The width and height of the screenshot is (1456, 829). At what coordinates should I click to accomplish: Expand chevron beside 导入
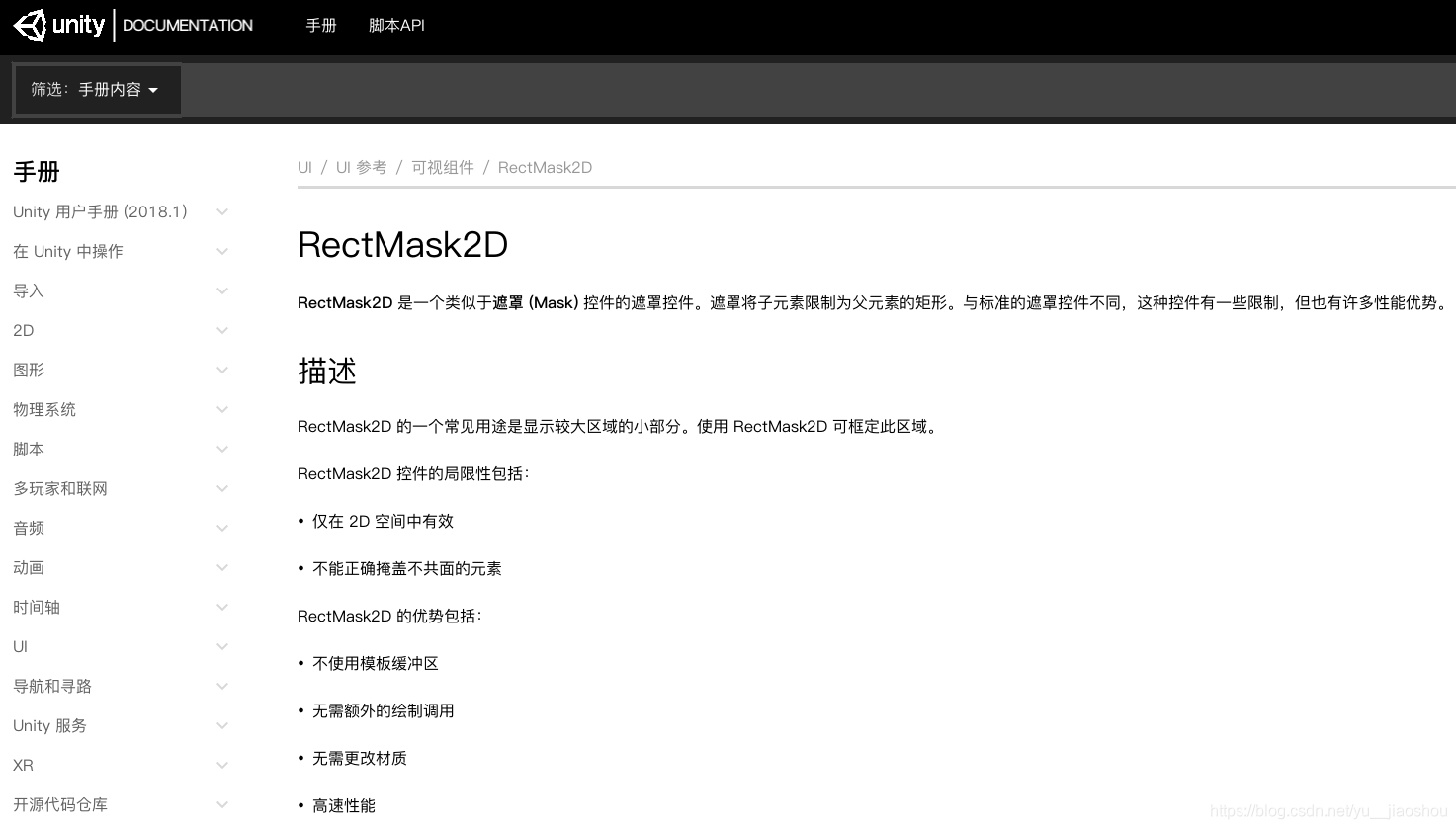(222, 291)
